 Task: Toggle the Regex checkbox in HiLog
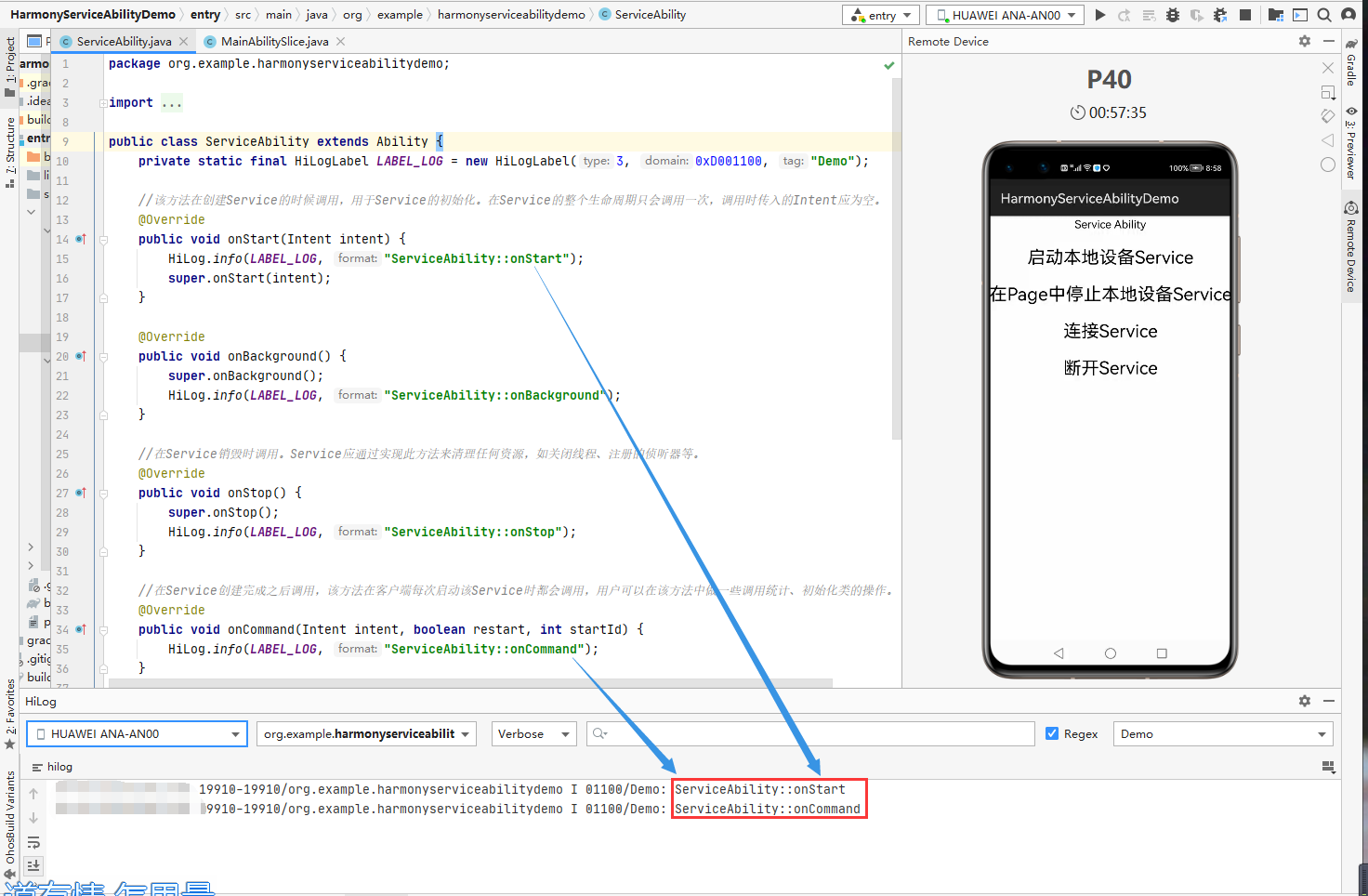tap(1052, 733)
